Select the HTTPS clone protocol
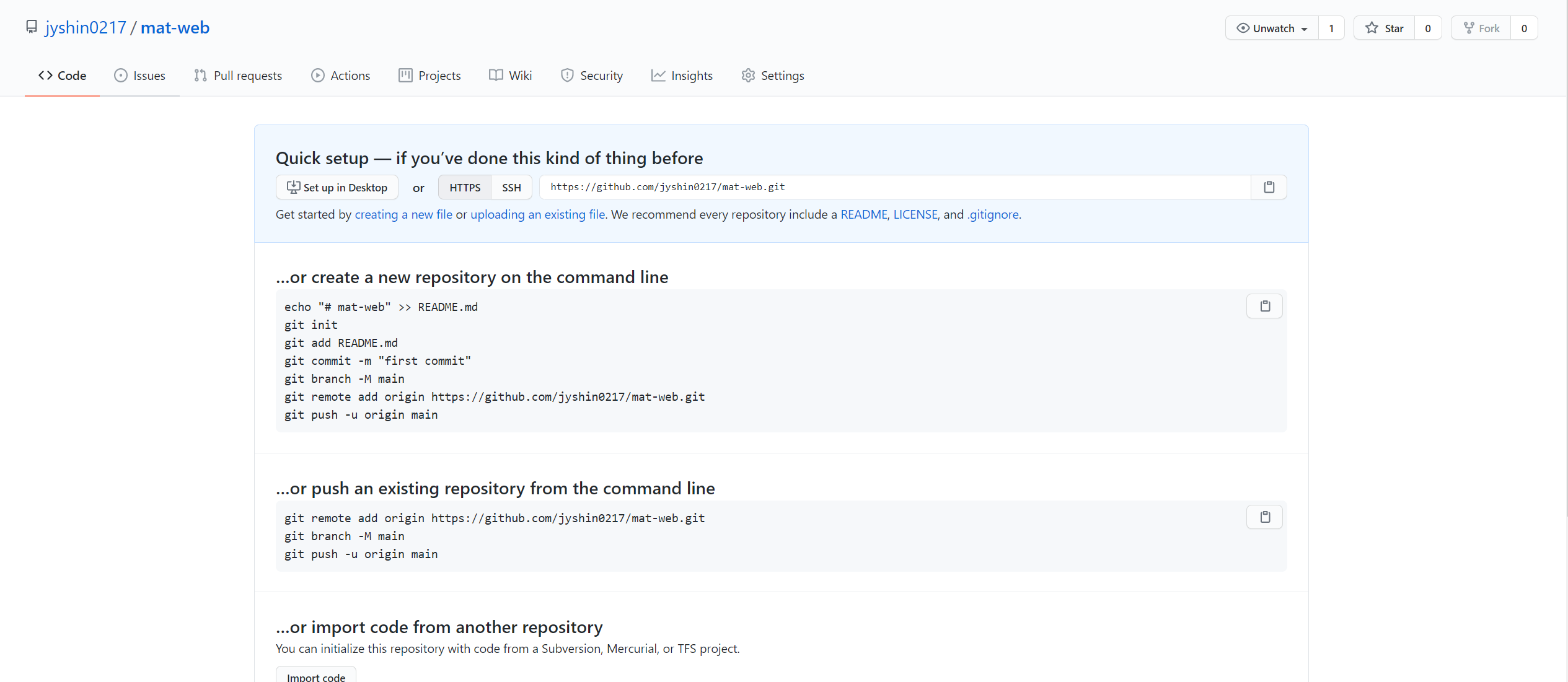This screenshot has height=682, width=1568. click(x=465, y=188)
